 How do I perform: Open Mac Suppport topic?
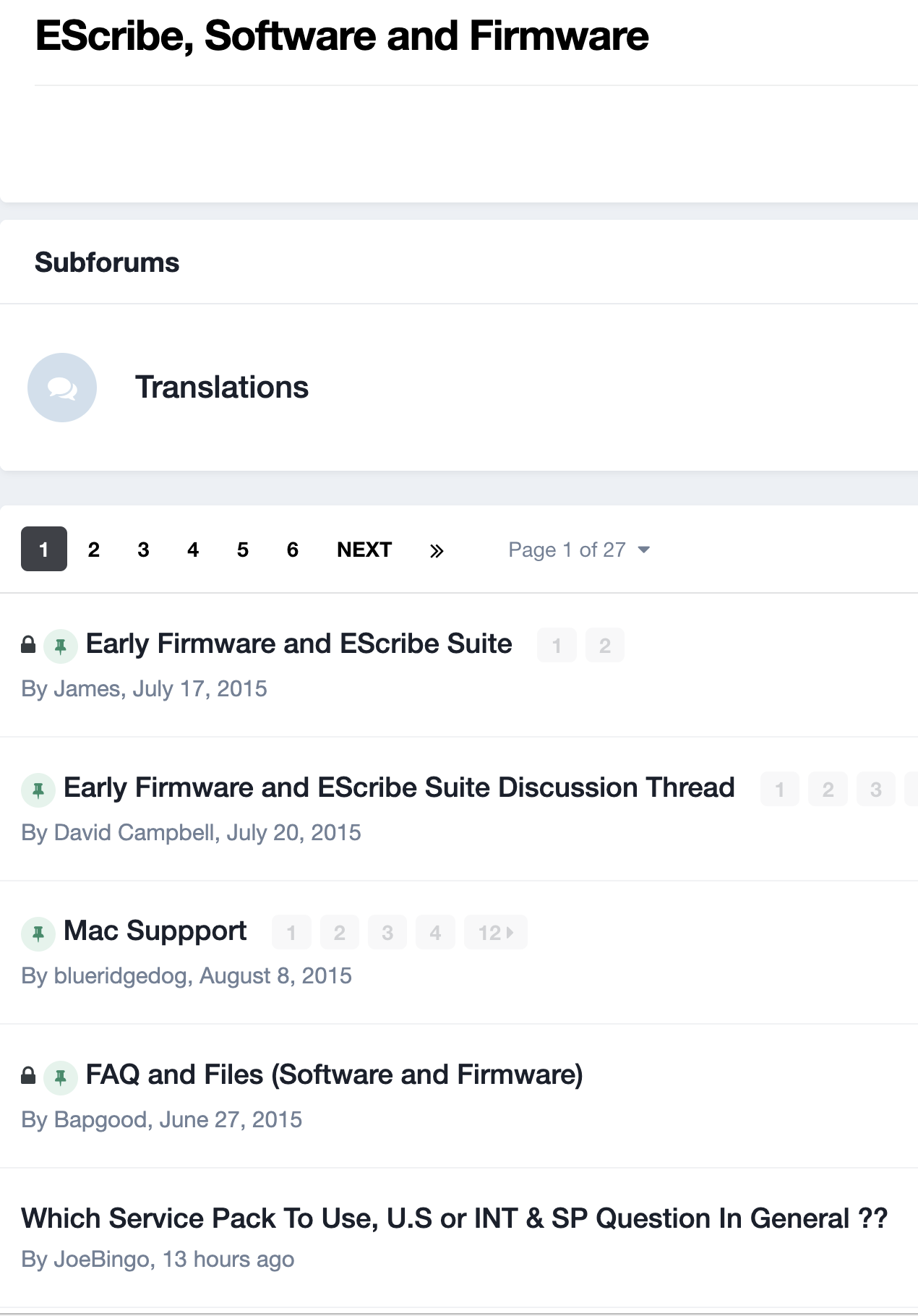[x=155, y=931]
